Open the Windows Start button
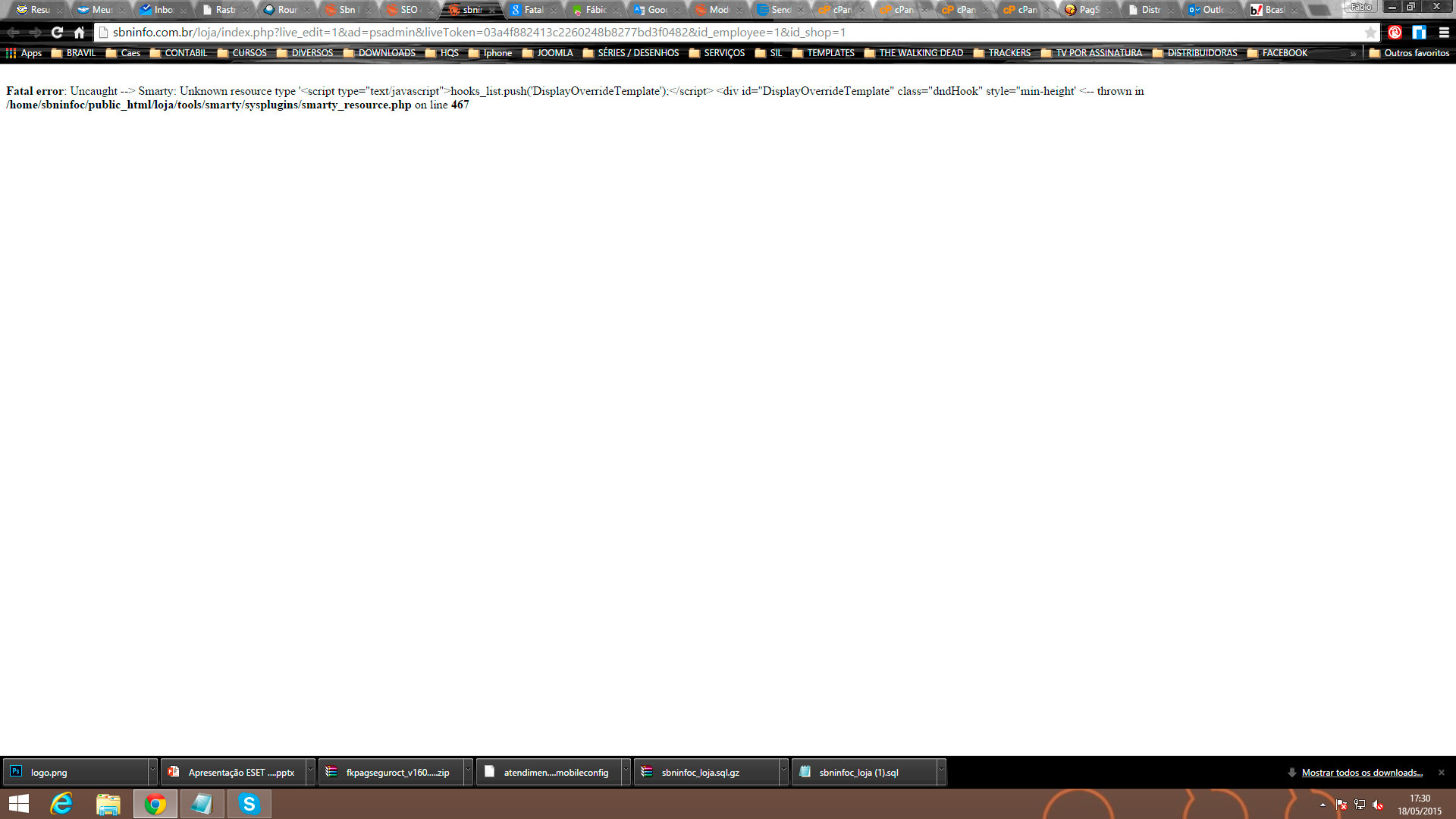The width and height of the screenshot is (1456, 819). [19, 804]
